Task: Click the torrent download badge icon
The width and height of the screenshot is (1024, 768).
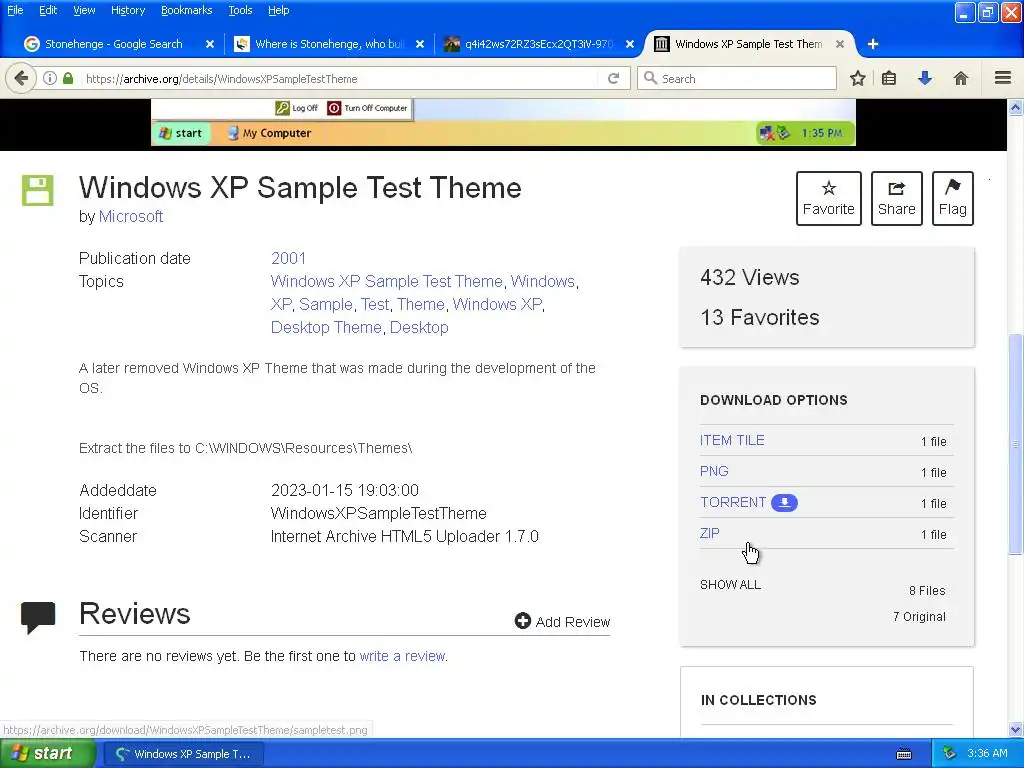Action: [784, 502]
